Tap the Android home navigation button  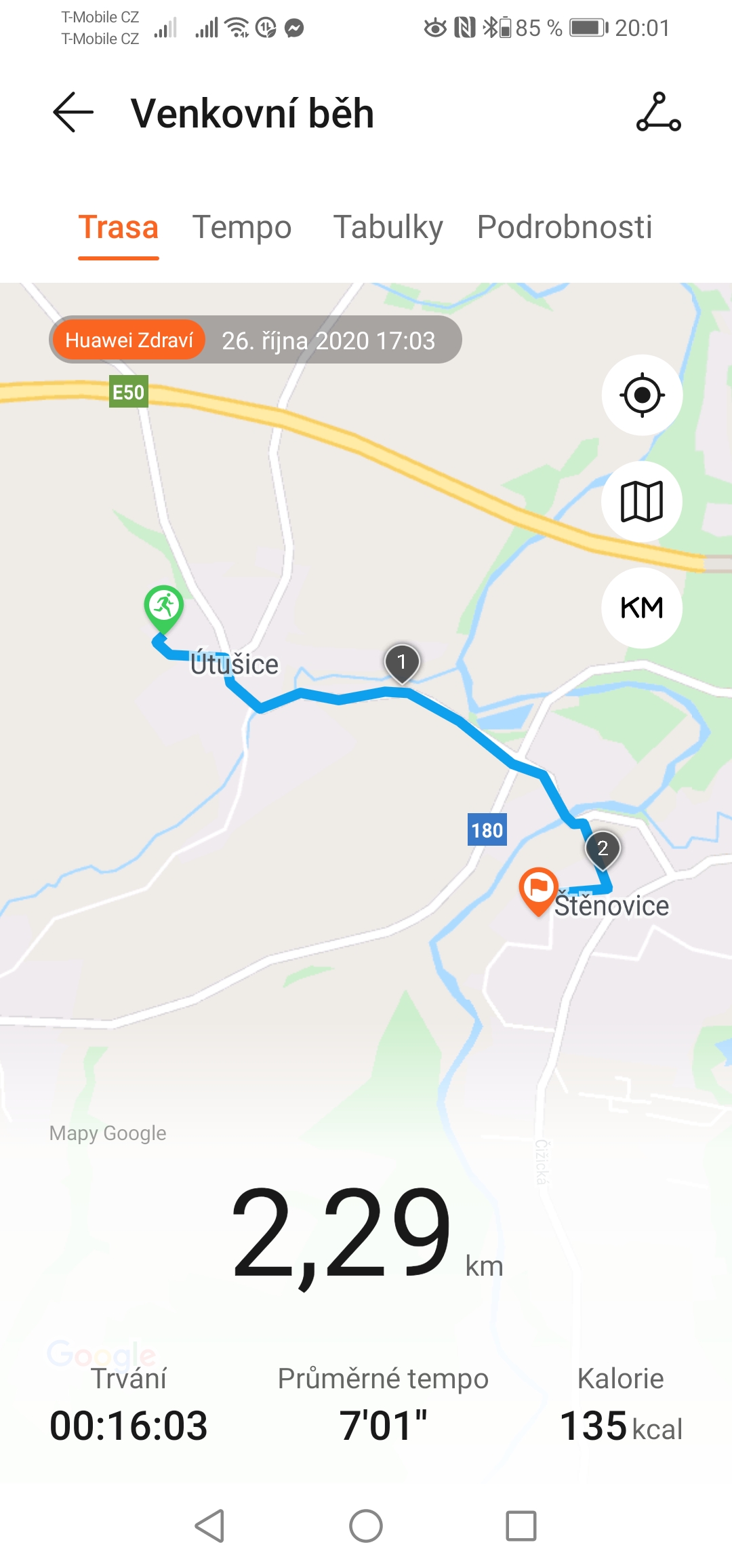[x=366, y=1526]
